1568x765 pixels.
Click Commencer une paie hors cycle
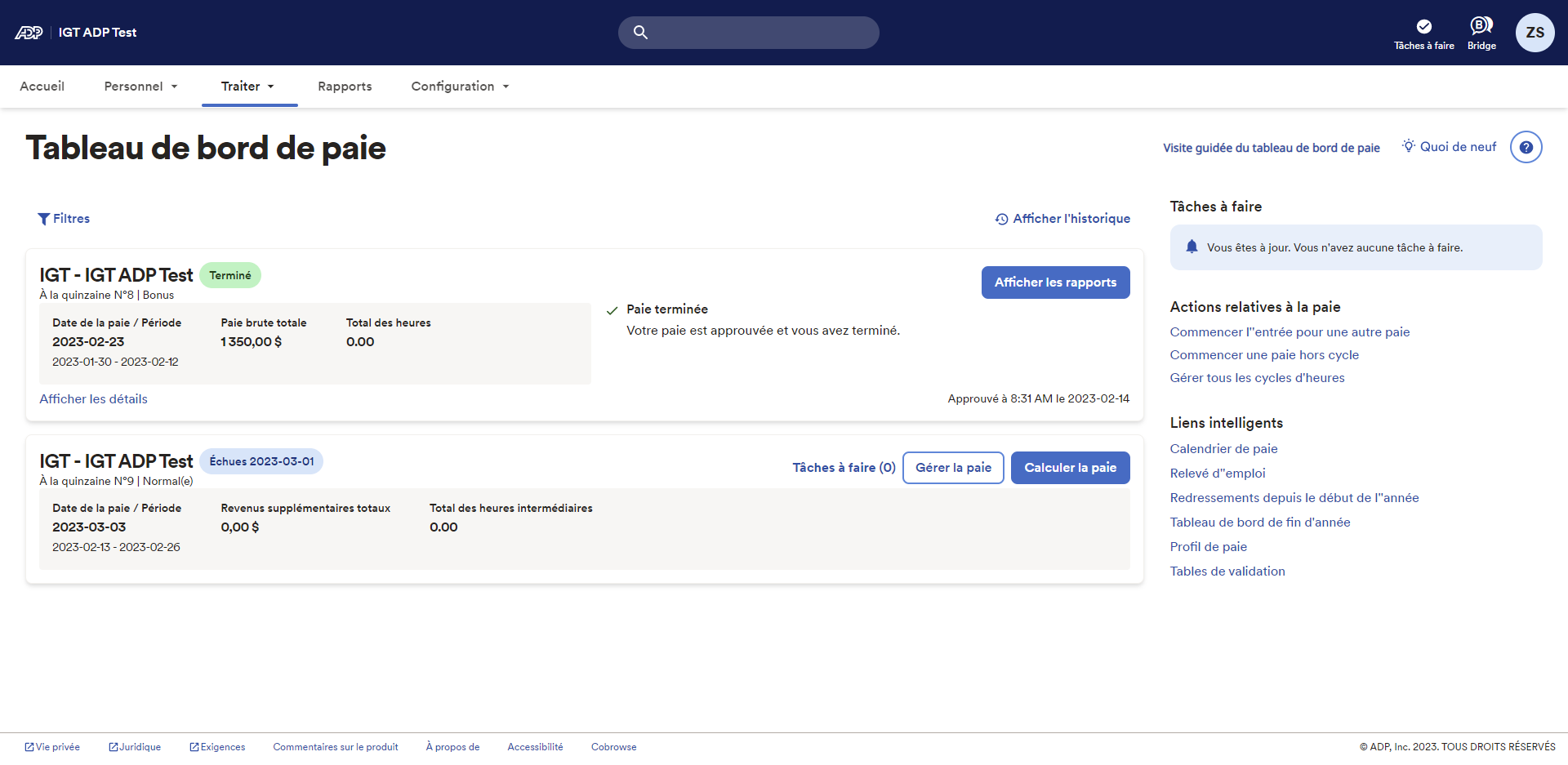[x=1264, y=355]
